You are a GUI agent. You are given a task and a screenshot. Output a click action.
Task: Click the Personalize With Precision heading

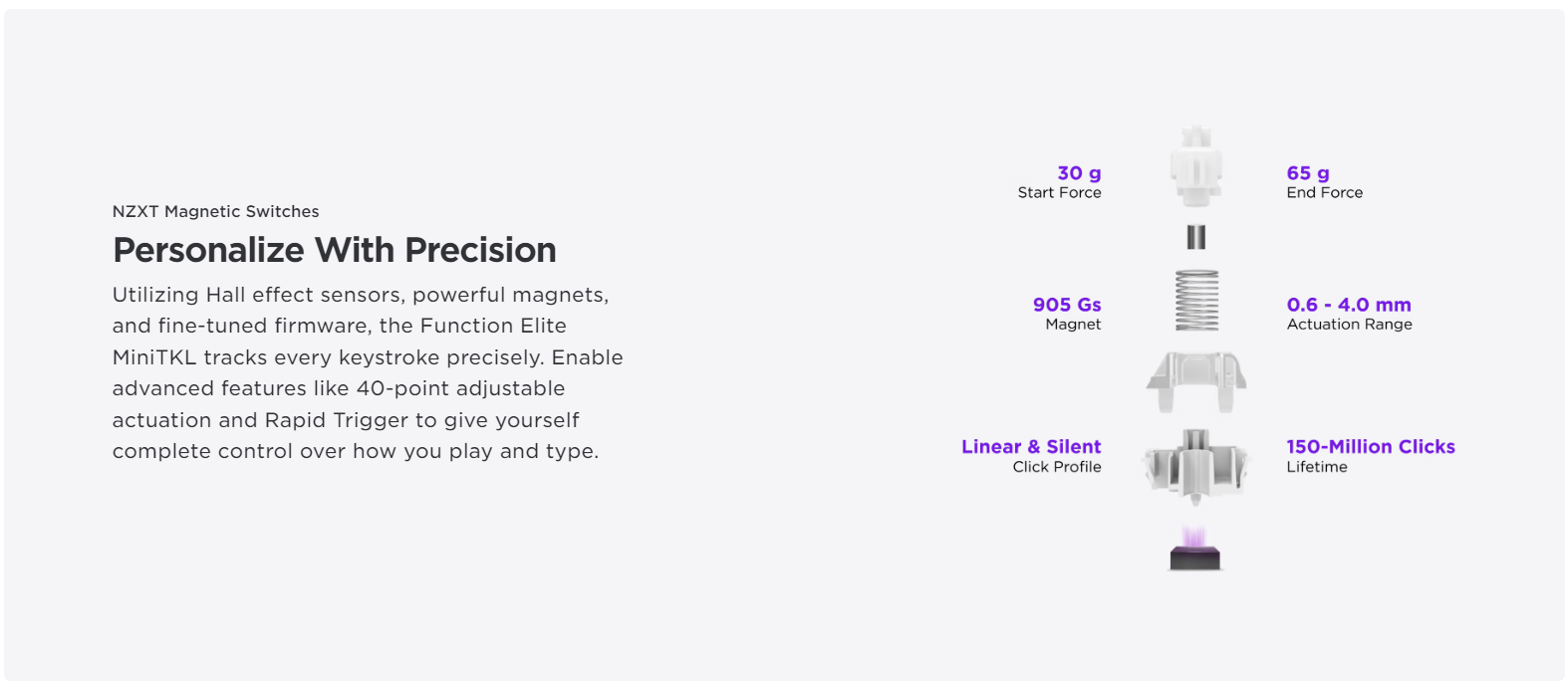tap(335, 250)
